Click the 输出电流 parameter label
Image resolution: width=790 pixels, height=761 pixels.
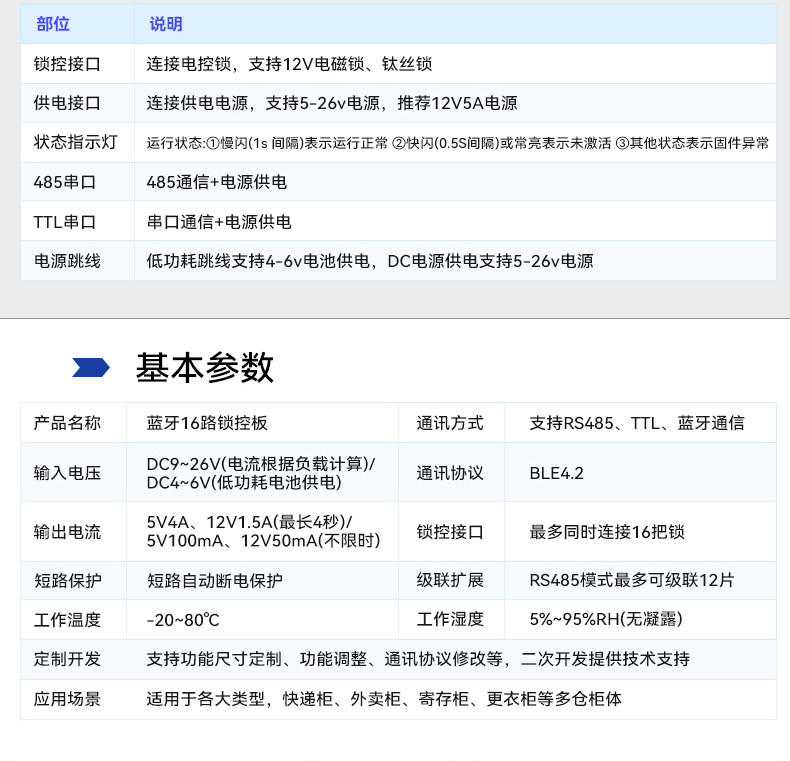click(x=67, y=531)
